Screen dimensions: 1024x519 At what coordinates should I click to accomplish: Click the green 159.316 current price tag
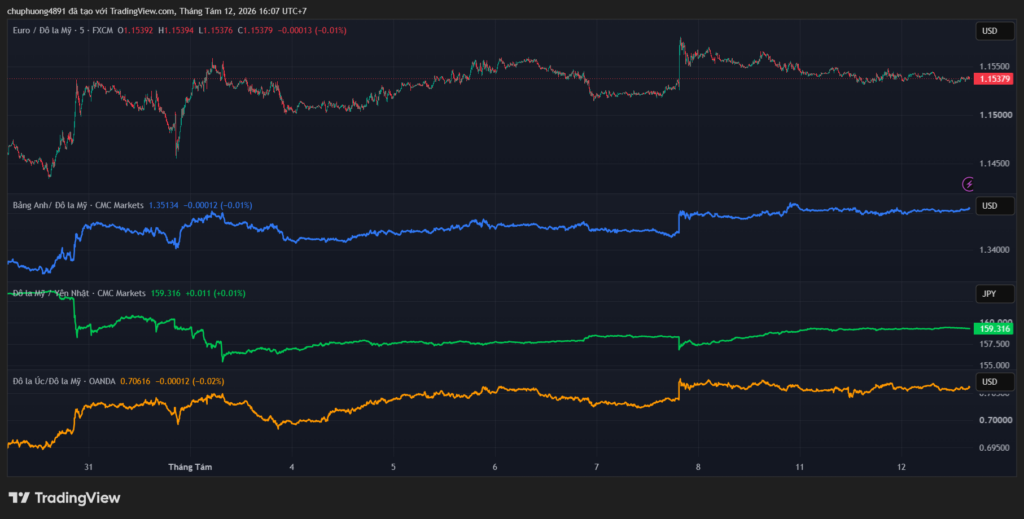point(993,329)
